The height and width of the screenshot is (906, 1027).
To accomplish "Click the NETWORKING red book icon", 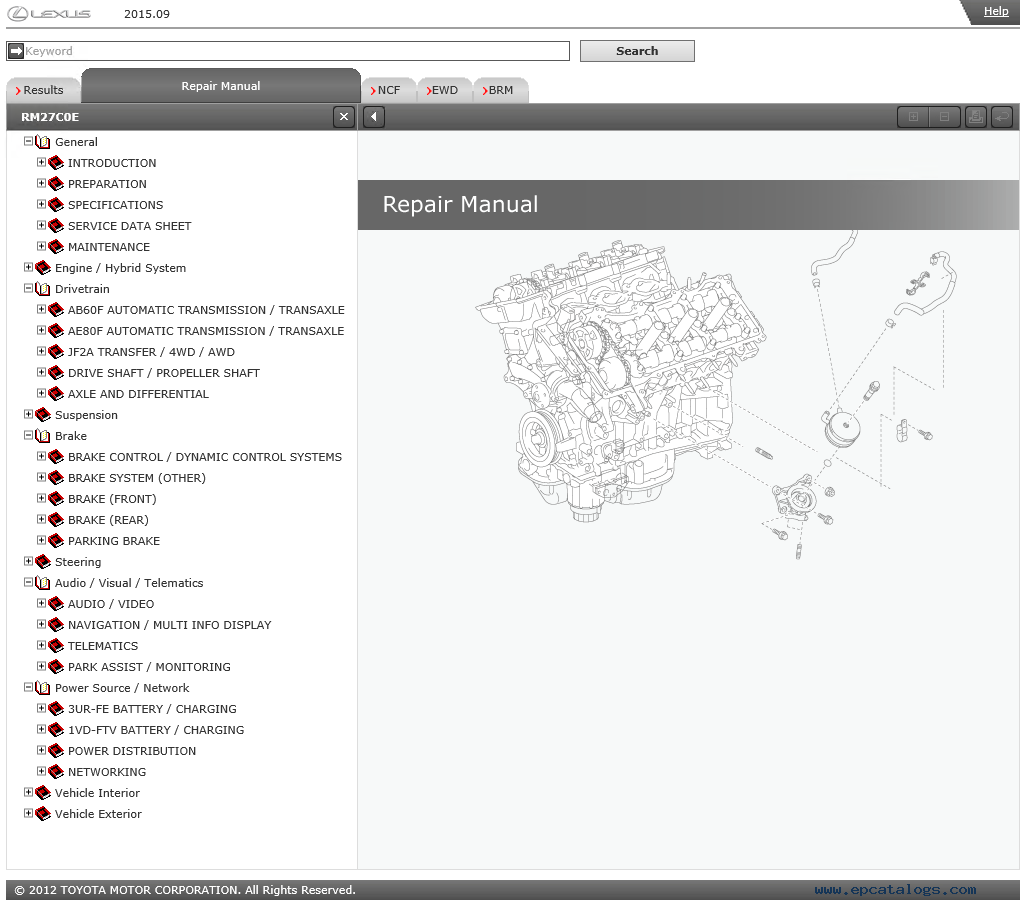I will click(56, 772).
